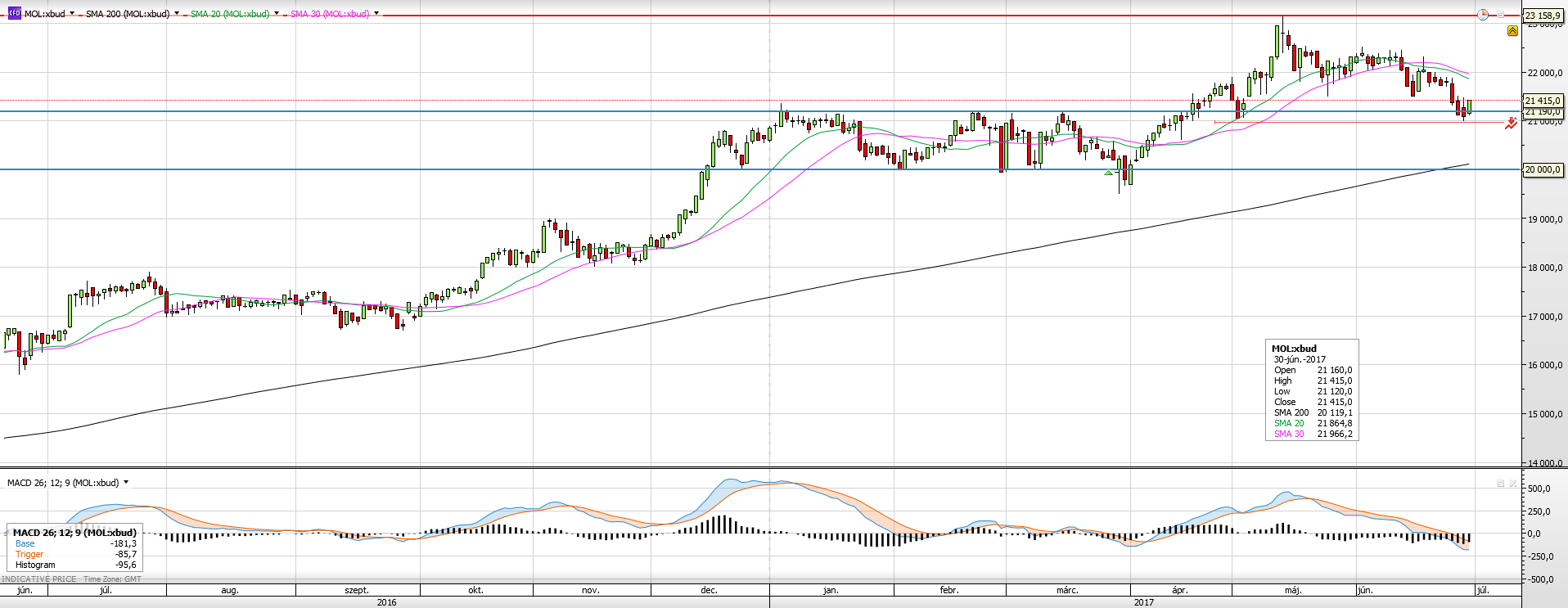Click the small minus icon on the red line
Image resolution: width=1568 pixels, height=608 pixels.
(x=1501, y=15)
